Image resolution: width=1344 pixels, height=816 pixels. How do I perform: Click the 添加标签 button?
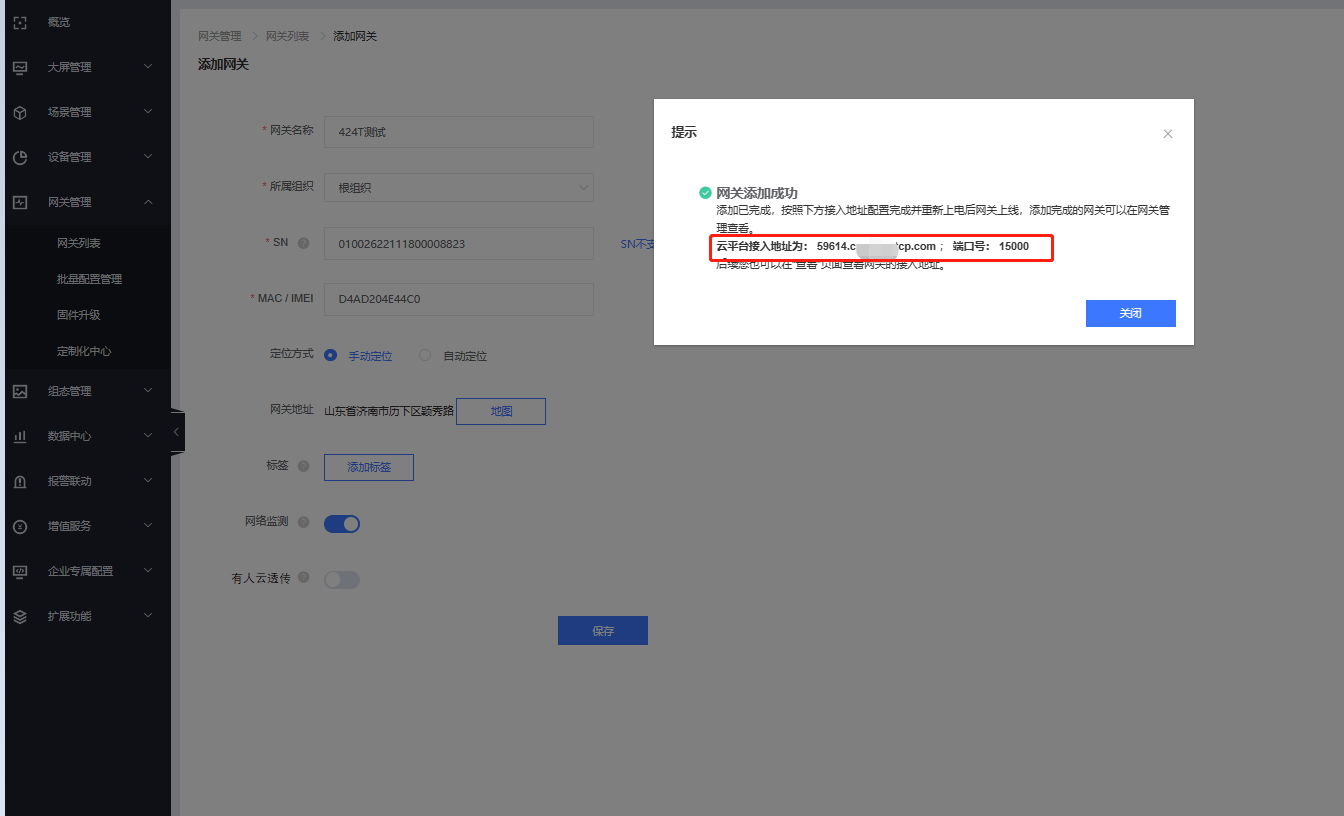[369, 467]
